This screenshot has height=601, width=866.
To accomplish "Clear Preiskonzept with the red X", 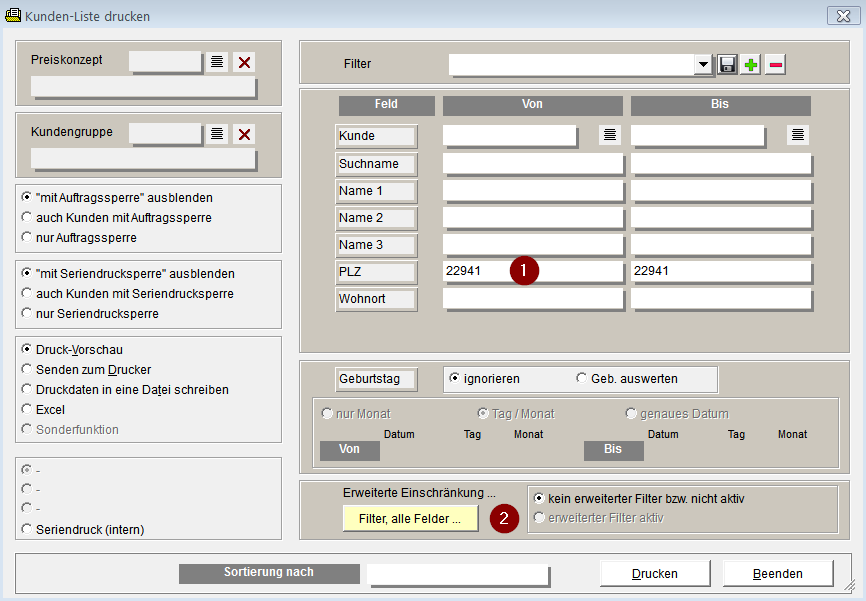I will point(244,62).
